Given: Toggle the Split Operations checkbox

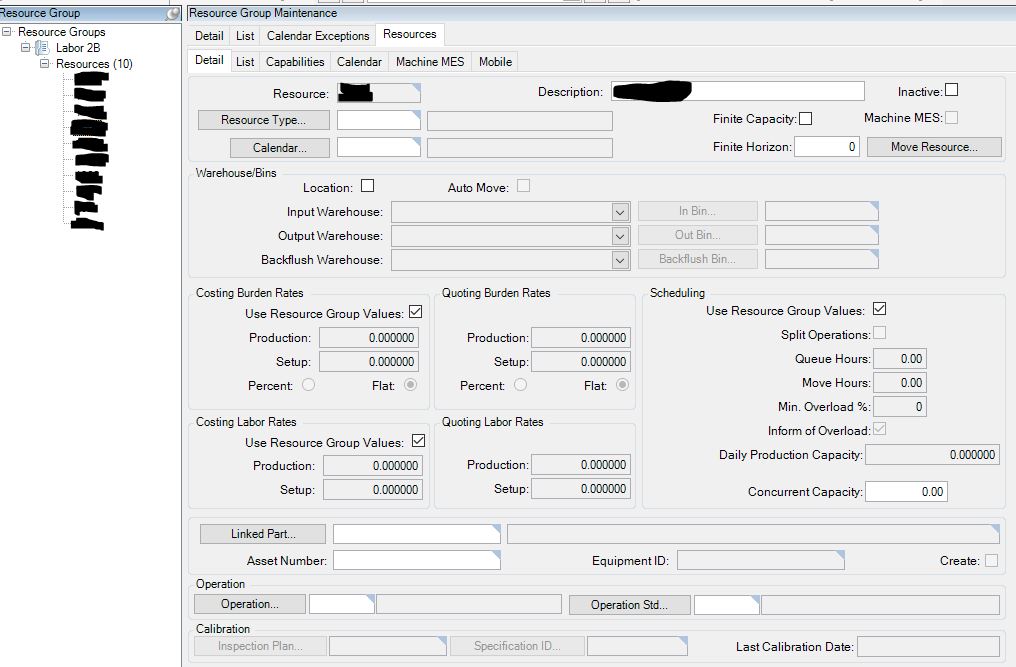Looking at the screenshot, I should click(x=879, y=333).
